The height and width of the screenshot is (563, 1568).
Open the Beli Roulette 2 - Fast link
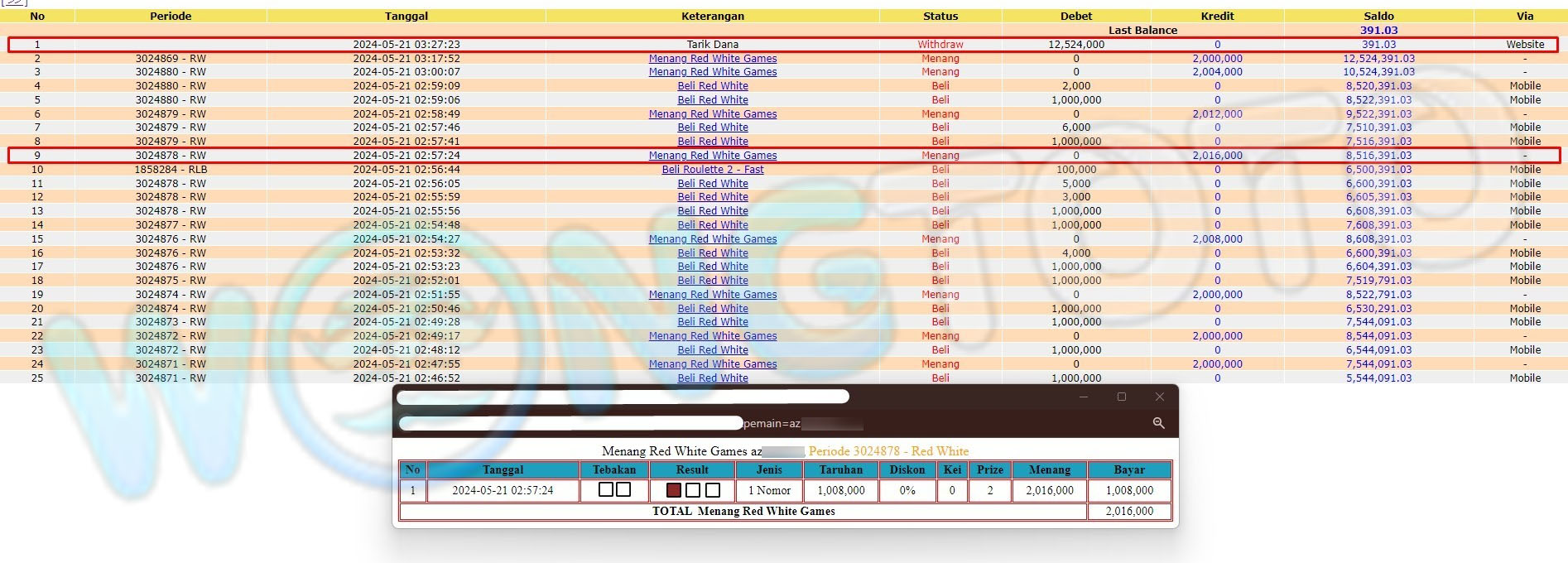[x=712, y=170]
